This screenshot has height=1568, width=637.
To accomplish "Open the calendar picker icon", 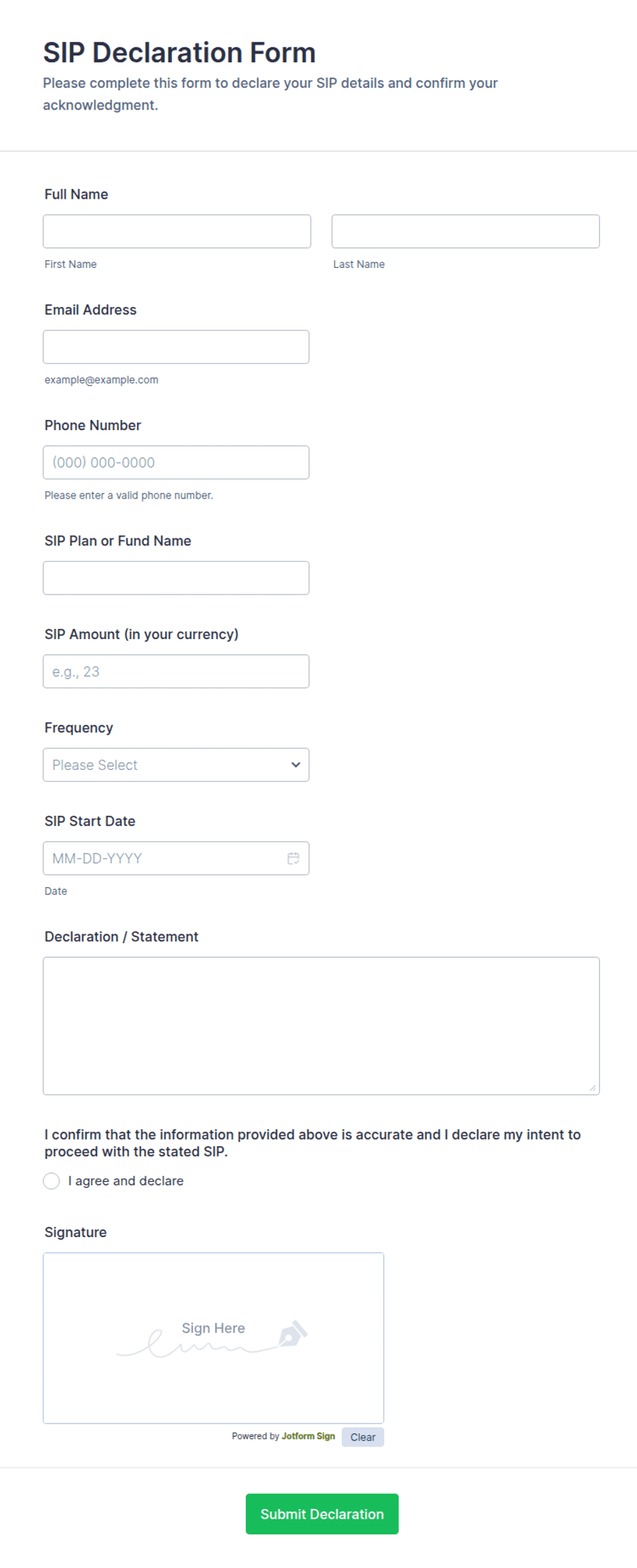I will tap(293, 858).
